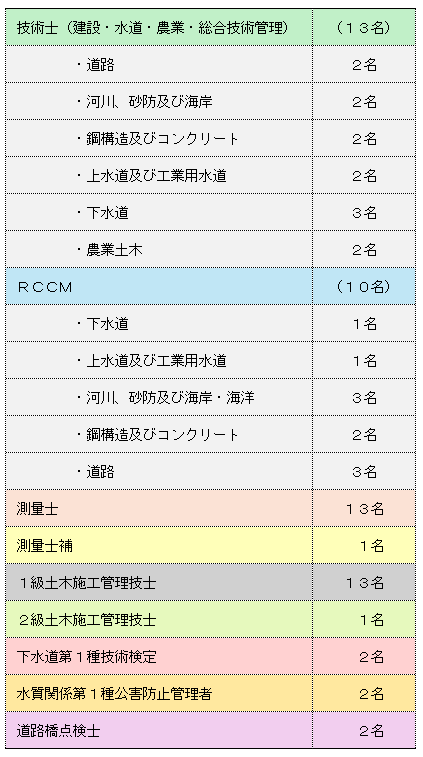
Task: Click the 測量士 row label
Action: click(x=38, y=509)
